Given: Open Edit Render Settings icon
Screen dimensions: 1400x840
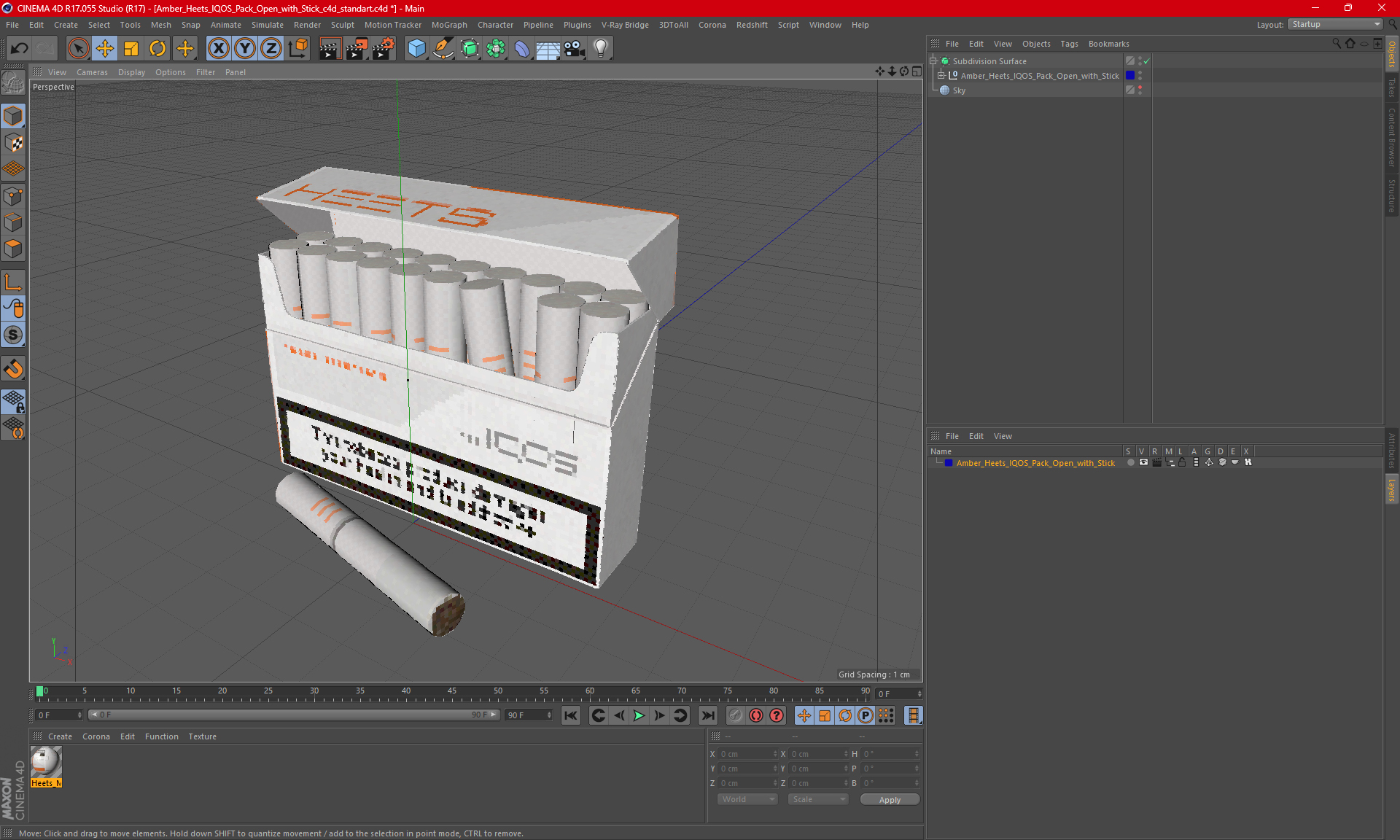Looking at the screenshot, I should 384,49.
